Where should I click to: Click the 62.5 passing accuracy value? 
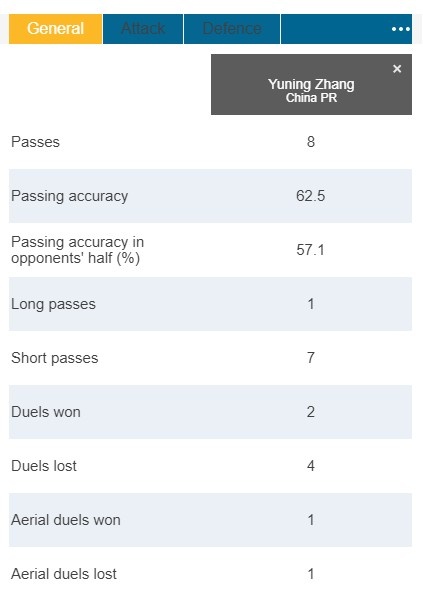311,196
